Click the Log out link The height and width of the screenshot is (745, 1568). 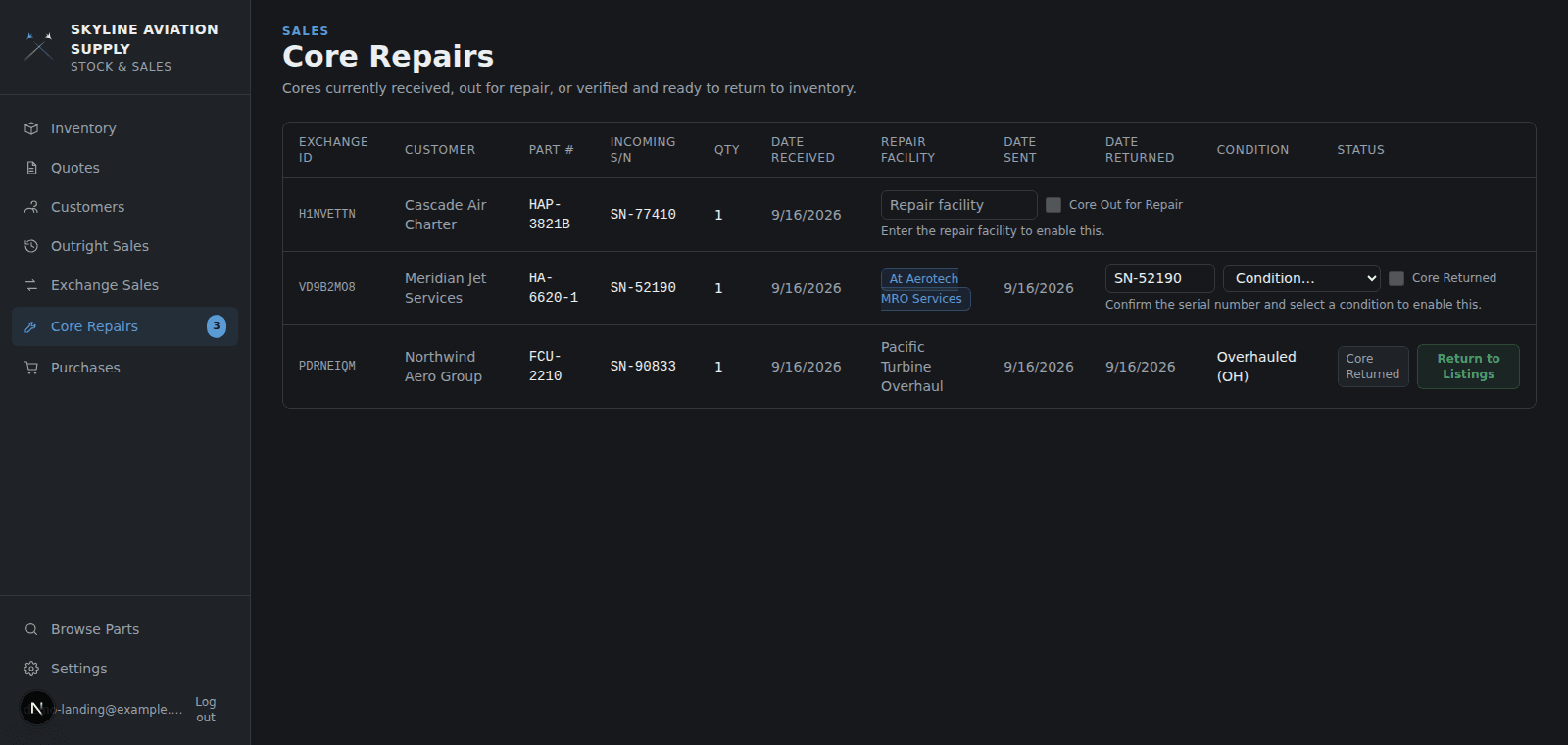pyautogui.click(x=205, y=710)
